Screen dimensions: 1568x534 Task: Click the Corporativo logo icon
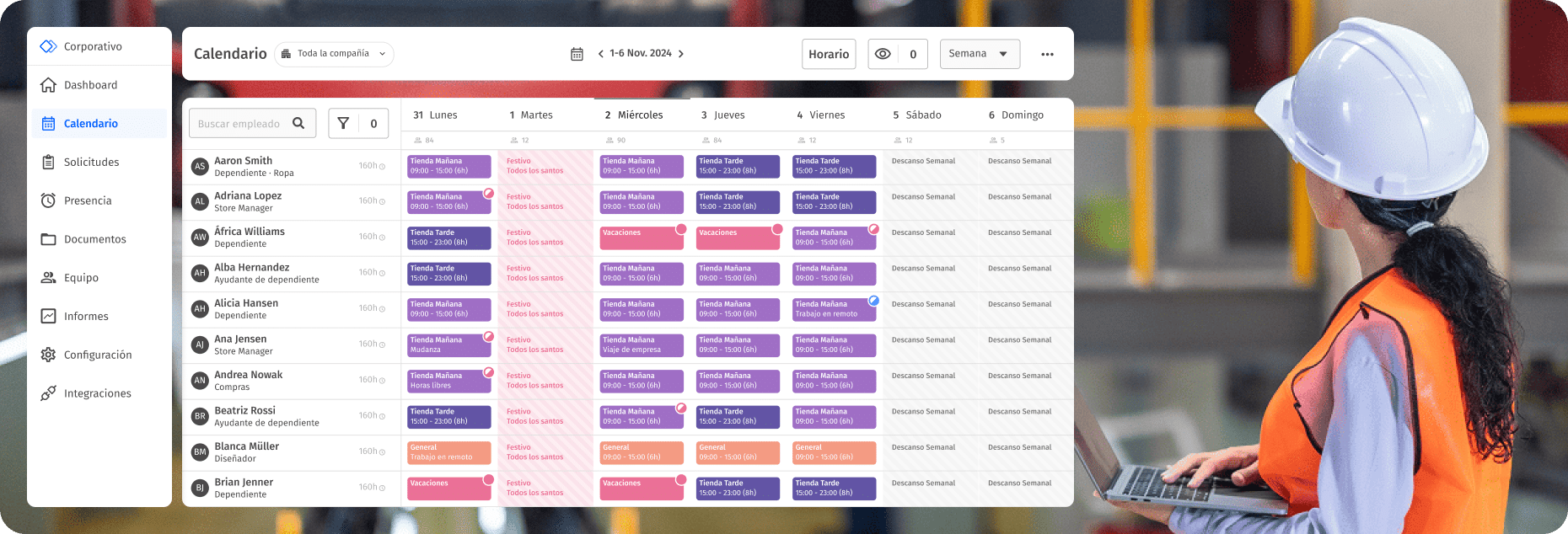click(49, 46)
